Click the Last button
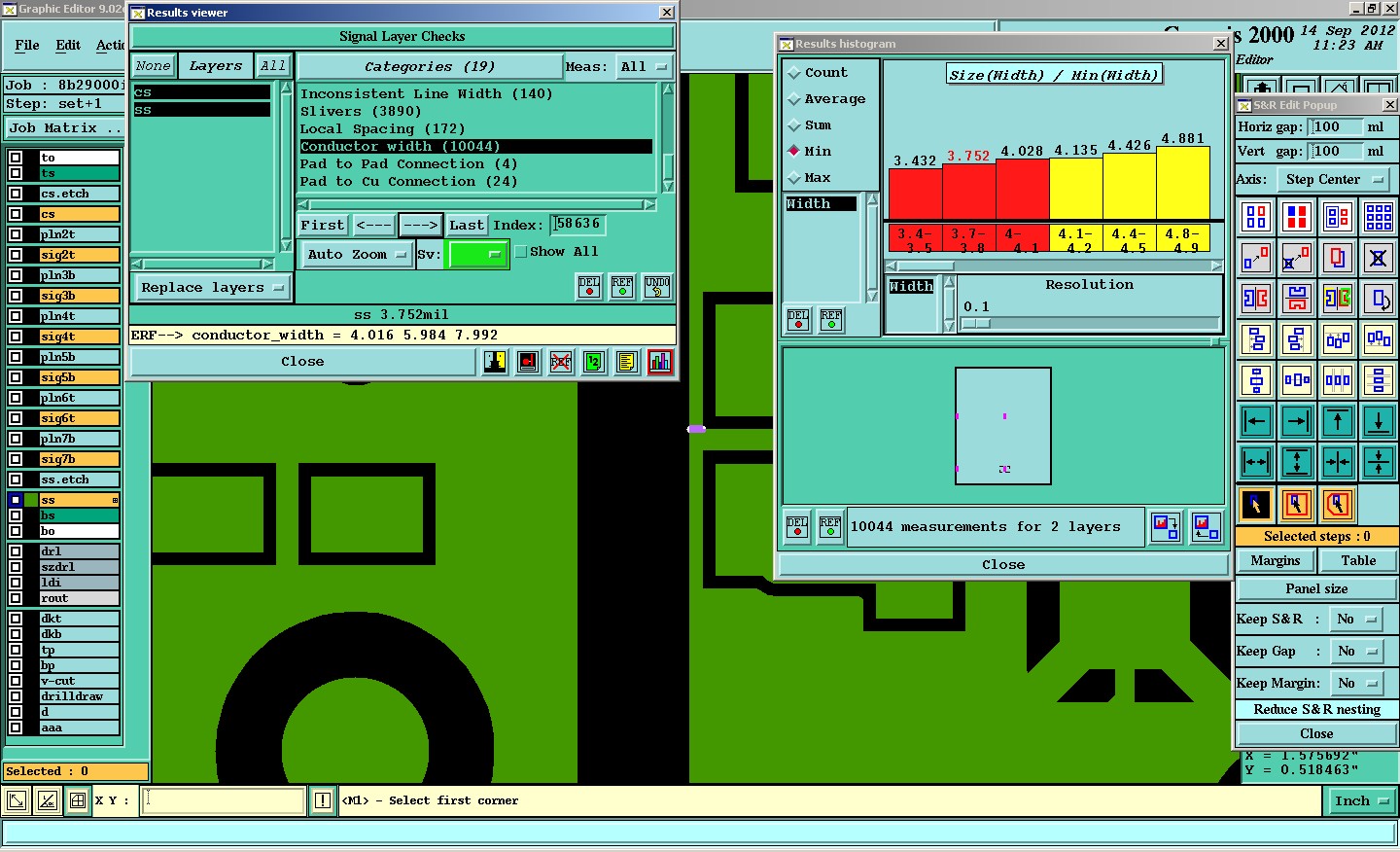This screenshot has width=1400, height=852. click(x=467, y=225)
